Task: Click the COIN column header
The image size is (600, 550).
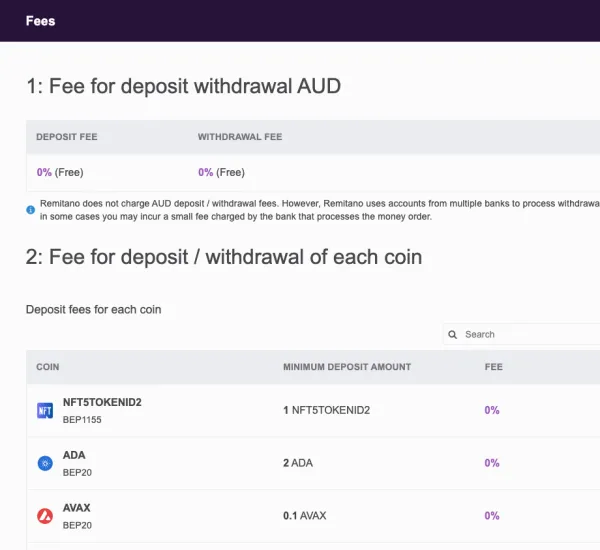Action: 48,367
